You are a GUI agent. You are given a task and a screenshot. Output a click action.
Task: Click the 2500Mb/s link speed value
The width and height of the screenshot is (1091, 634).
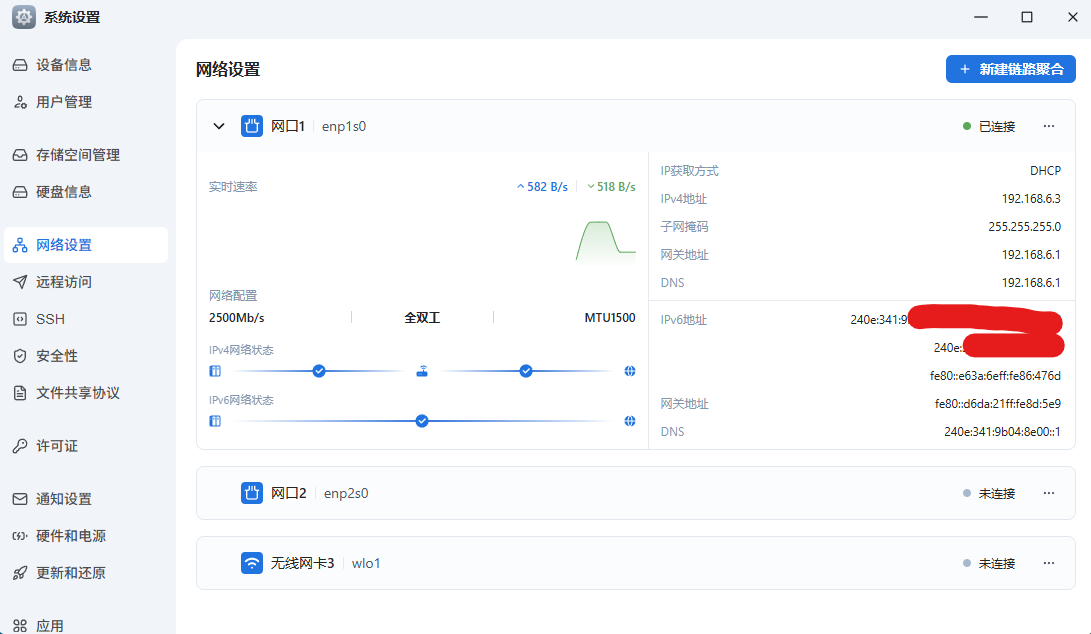coord(237,317)
